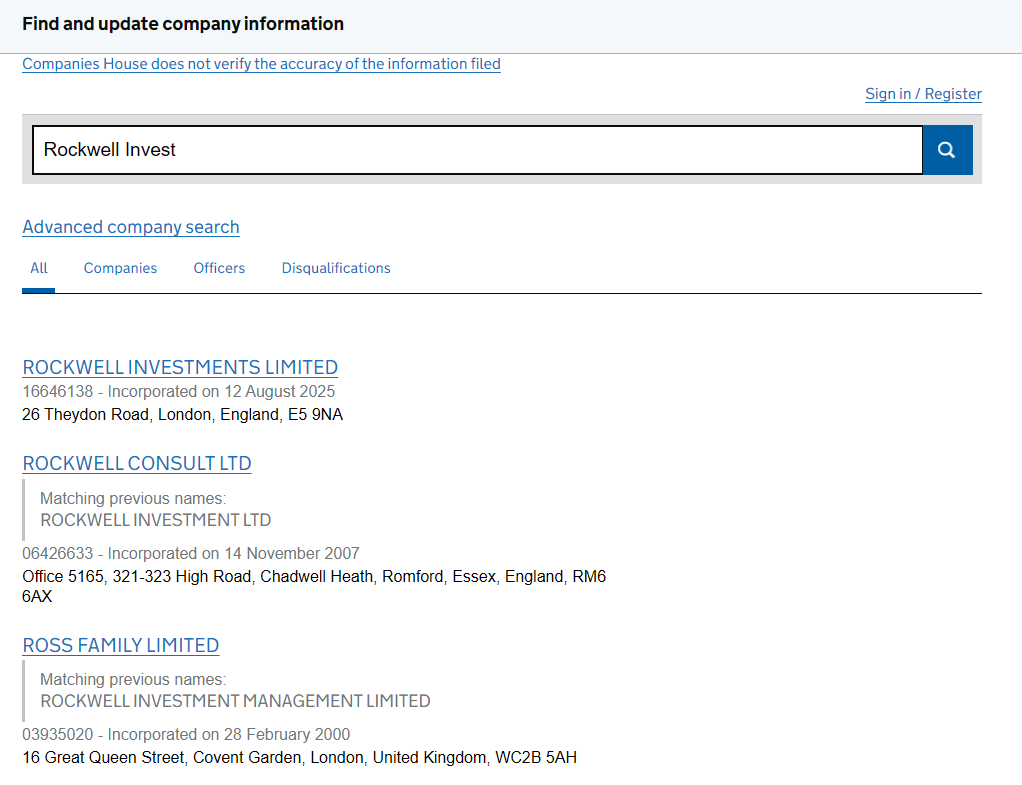Click the 06426633 incorporation details line
The image size is (1022, 785).
coord(190,553)
